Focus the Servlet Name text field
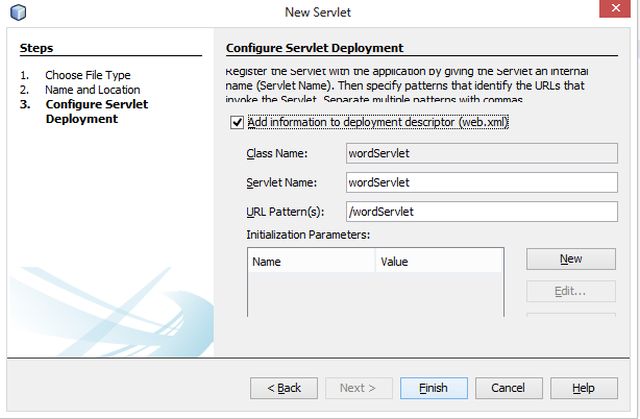 [480, 182]
